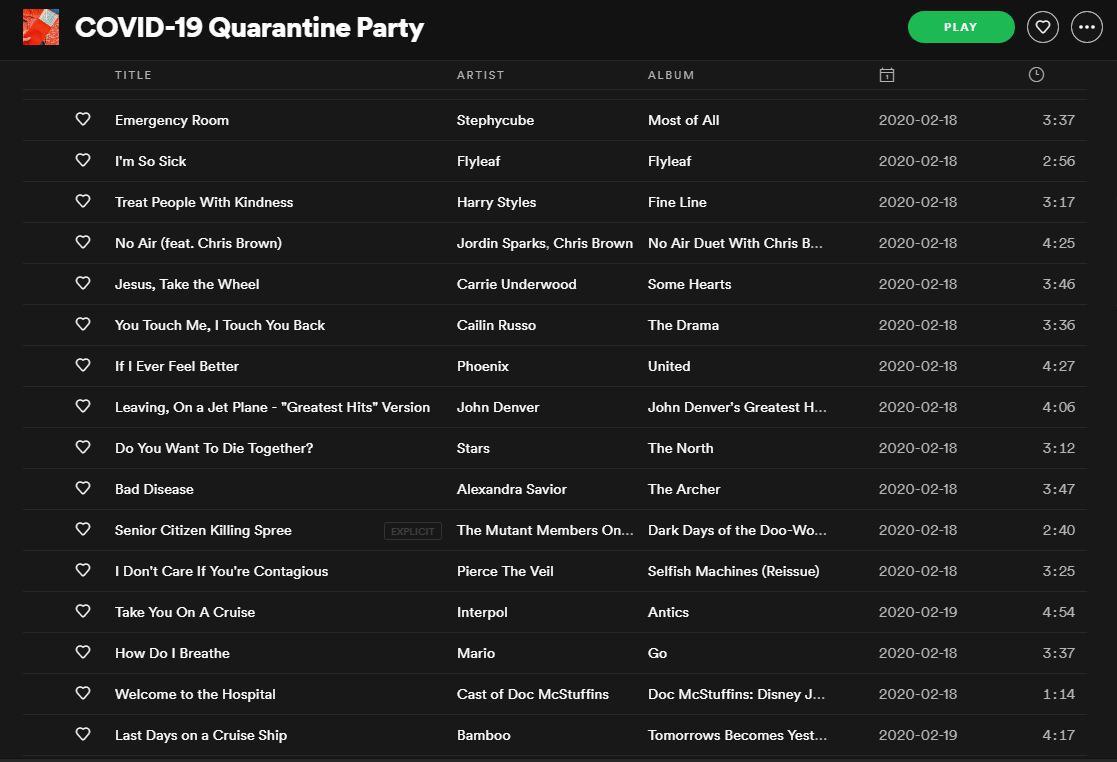This screenshot has width=1117, height=762.
Task: Open artist Chris Brown
Action: click(x=593, y=244)
